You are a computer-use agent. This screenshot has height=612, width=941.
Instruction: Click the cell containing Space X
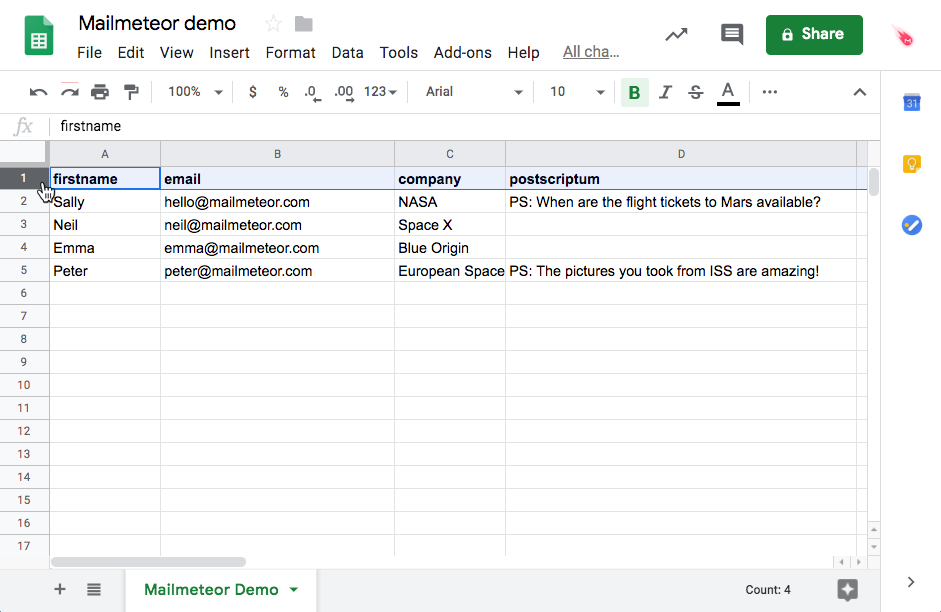[x=450, y=225]
